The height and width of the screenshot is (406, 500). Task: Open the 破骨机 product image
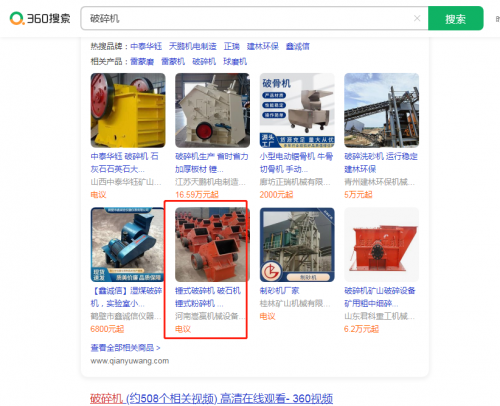297,110
